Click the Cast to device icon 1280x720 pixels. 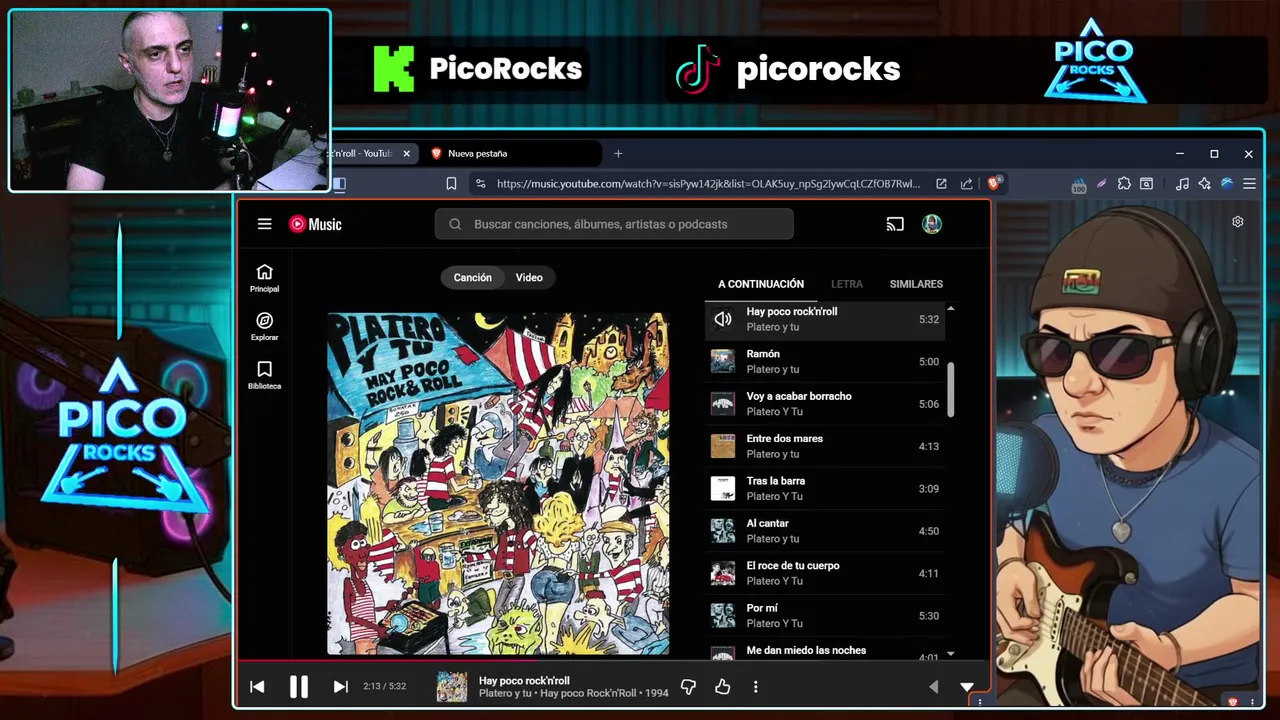click(895, 224)
